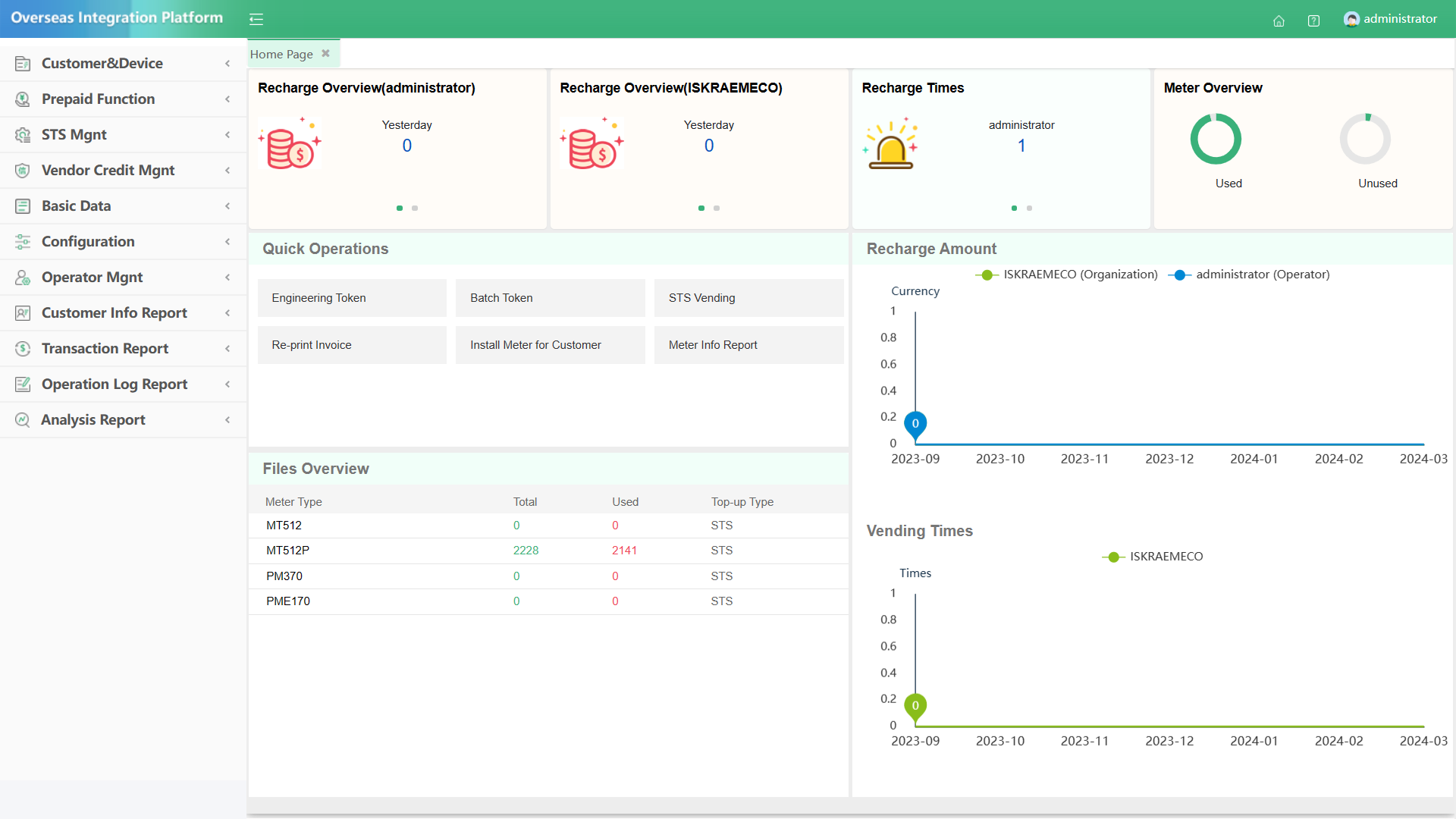Expand the Analysis Report menu arrow
The width and height of the screenshot is (1456, 819).
227,420
